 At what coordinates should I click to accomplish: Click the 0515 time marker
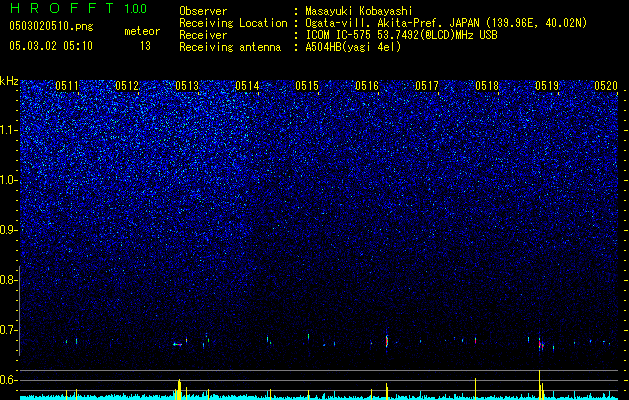click(x=307, y=86)
